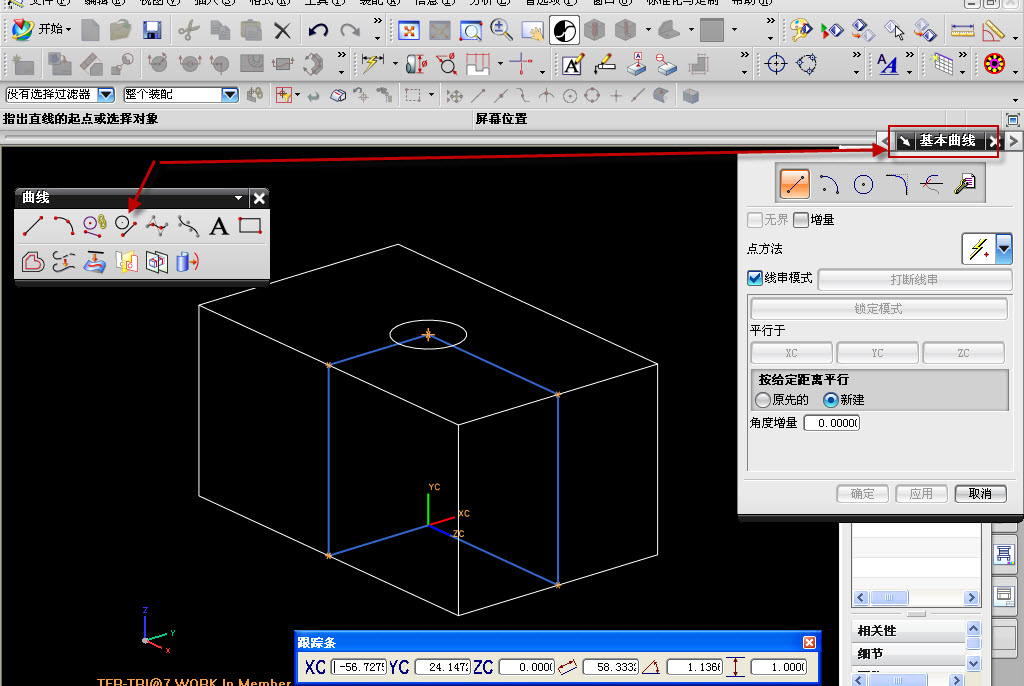This screenshot has height=686, width=1024.
Task: Click the Rotate view icon
Action: [x=564, y=30]
